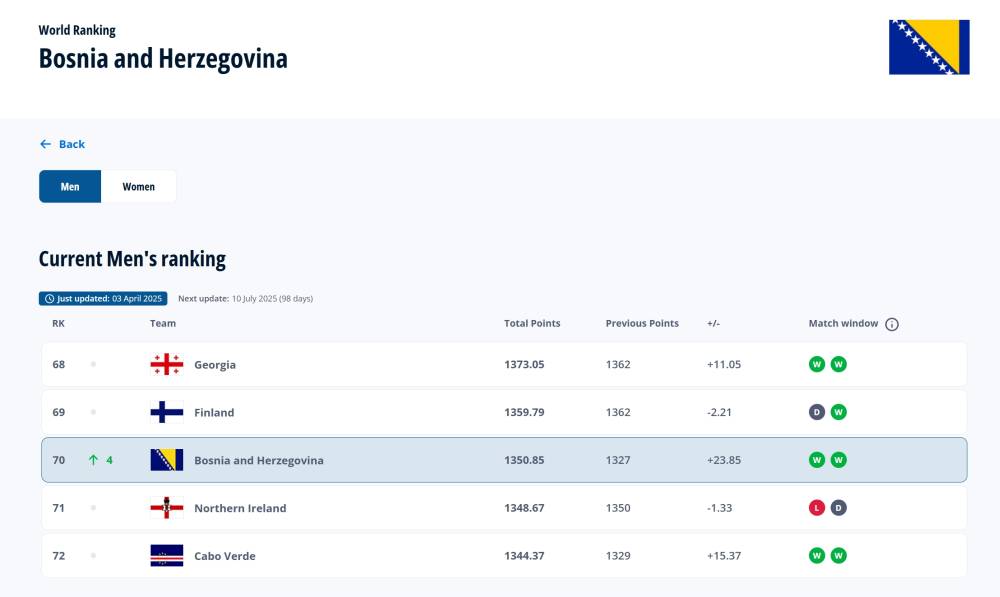
Task: Switch to the Women rankings tab
Action: tap(139, 187)
